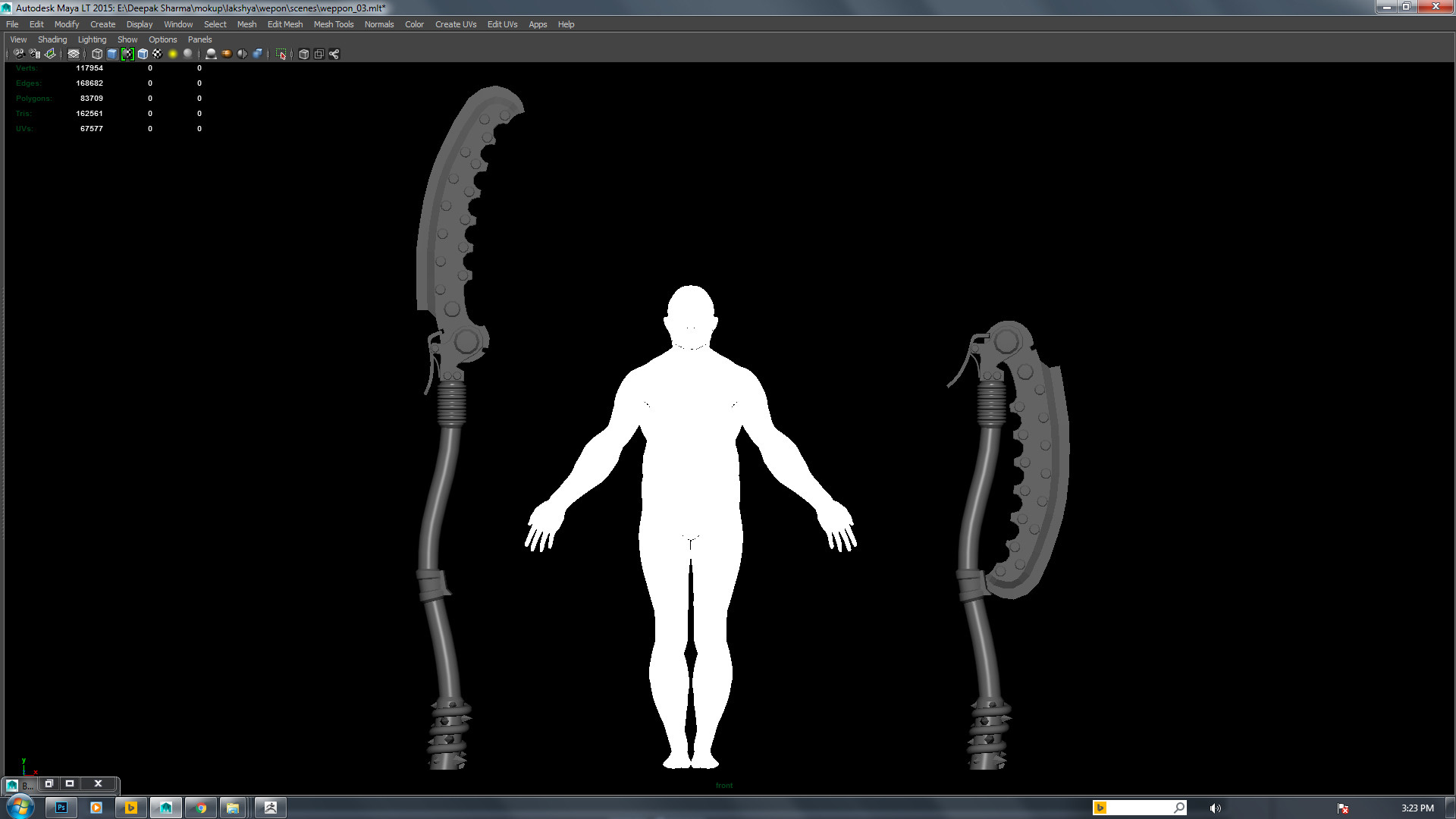This screenshot has width=1456, height=819.
Task: Toggle the viewport grid icon
Action: (x=74, y=54)
